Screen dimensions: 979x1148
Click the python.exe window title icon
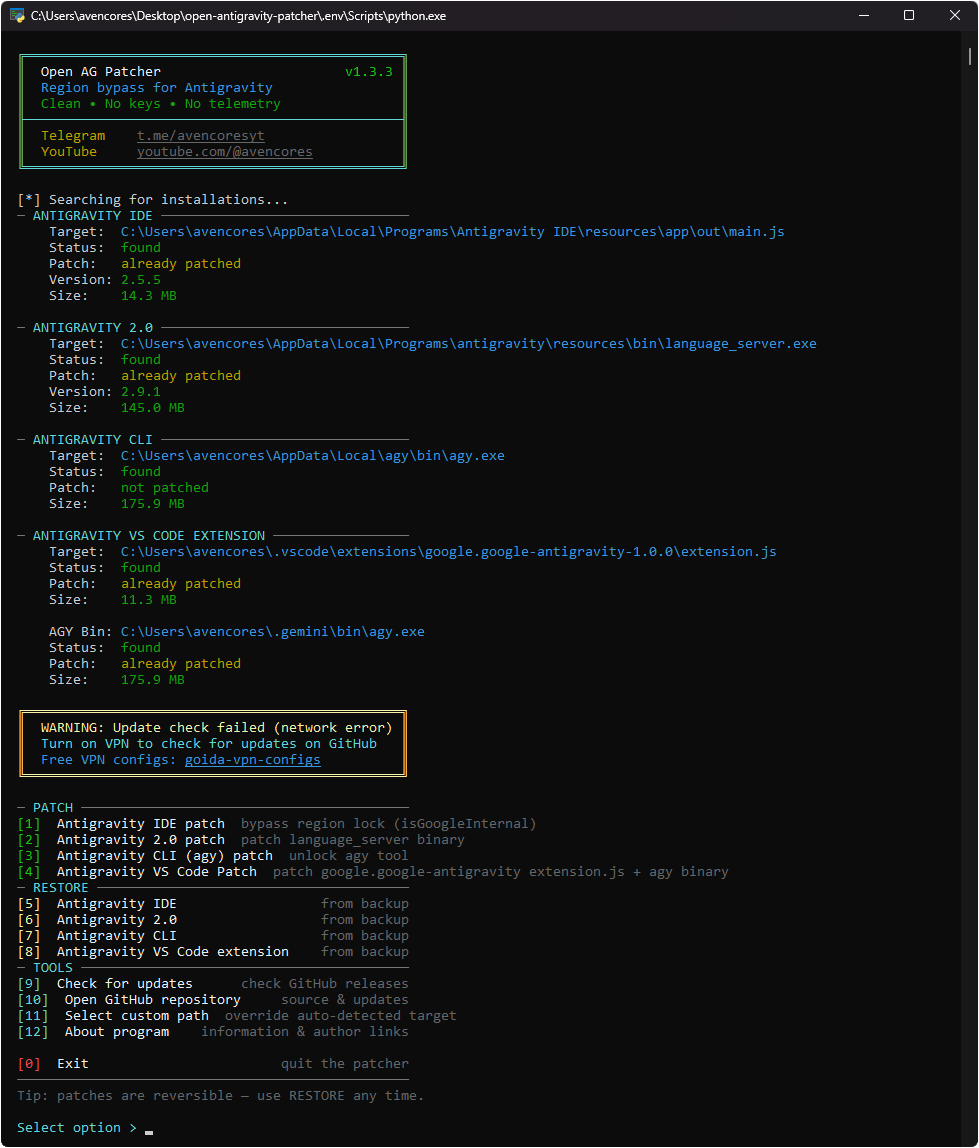click(17, 15)
